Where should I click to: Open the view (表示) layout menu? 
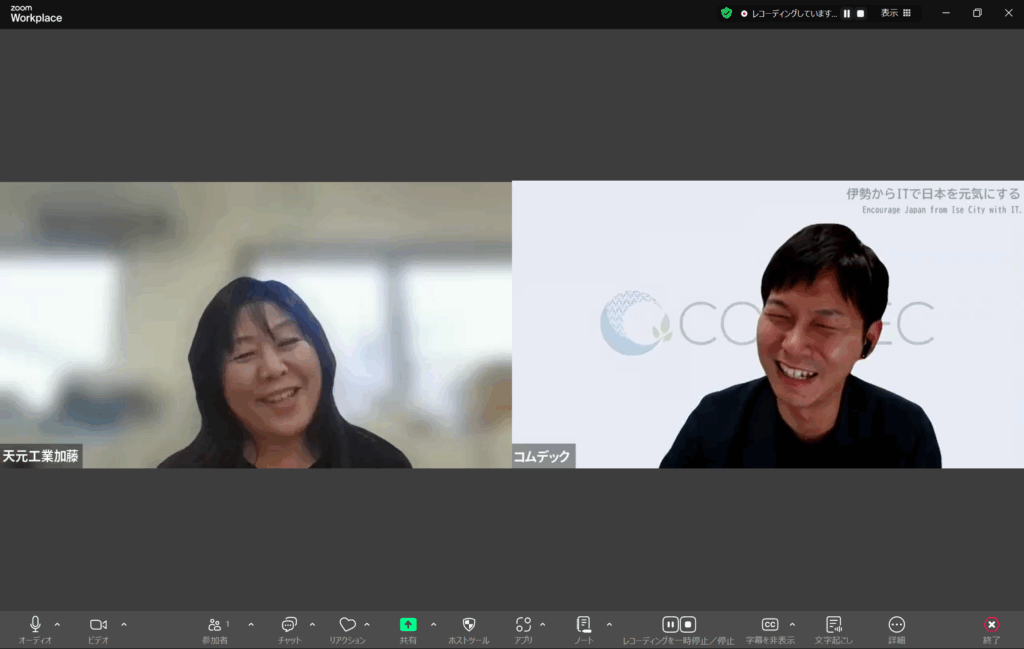895,13
